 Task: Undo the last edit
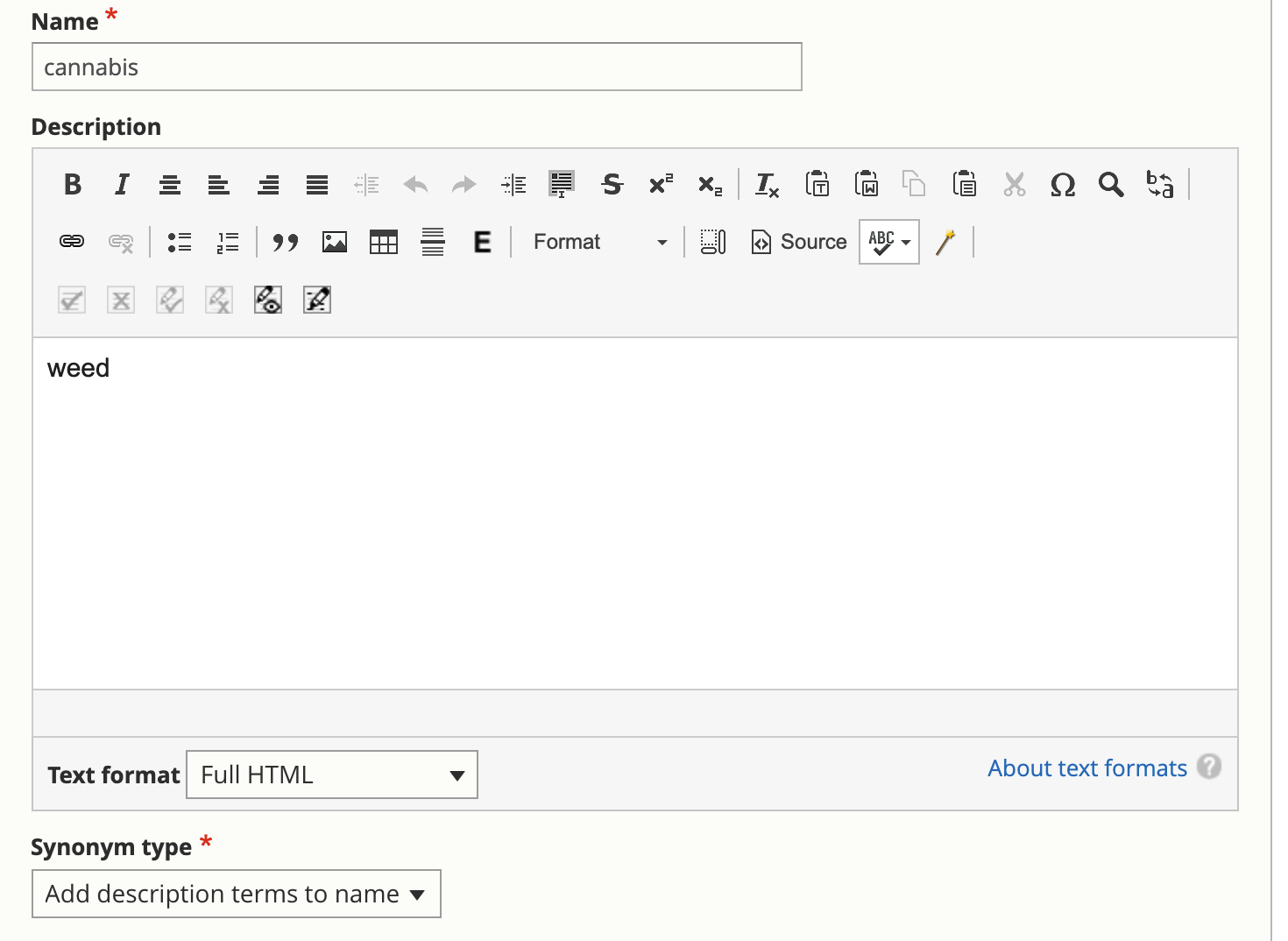click(415, 185)
